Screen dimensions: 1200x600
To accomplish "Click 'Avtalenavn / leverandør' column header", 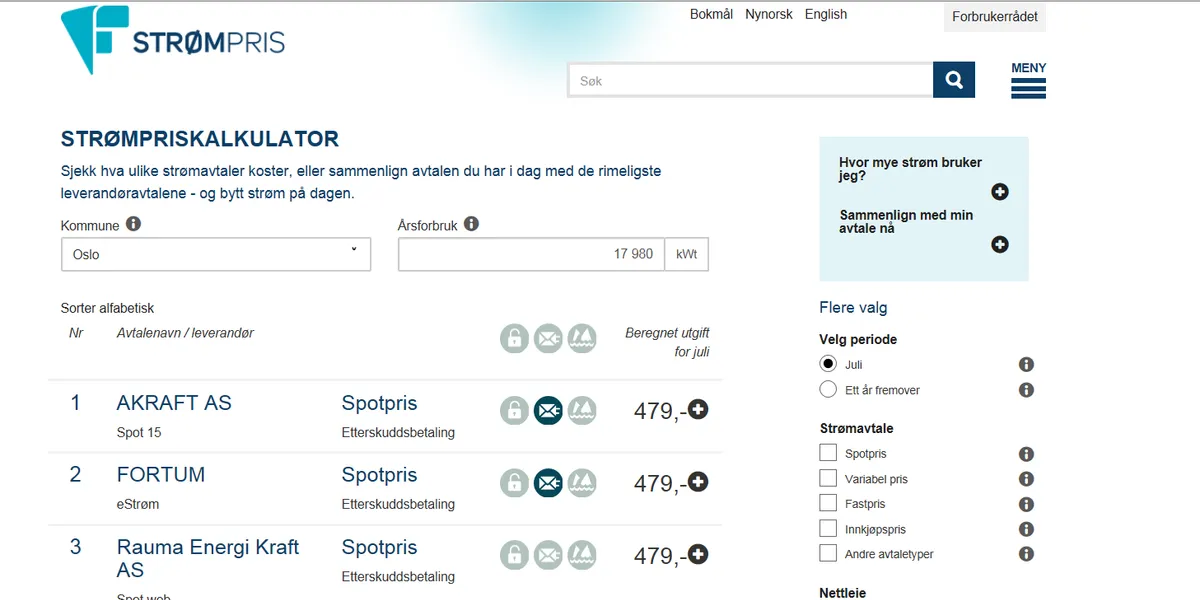I will tap(185, 333).
